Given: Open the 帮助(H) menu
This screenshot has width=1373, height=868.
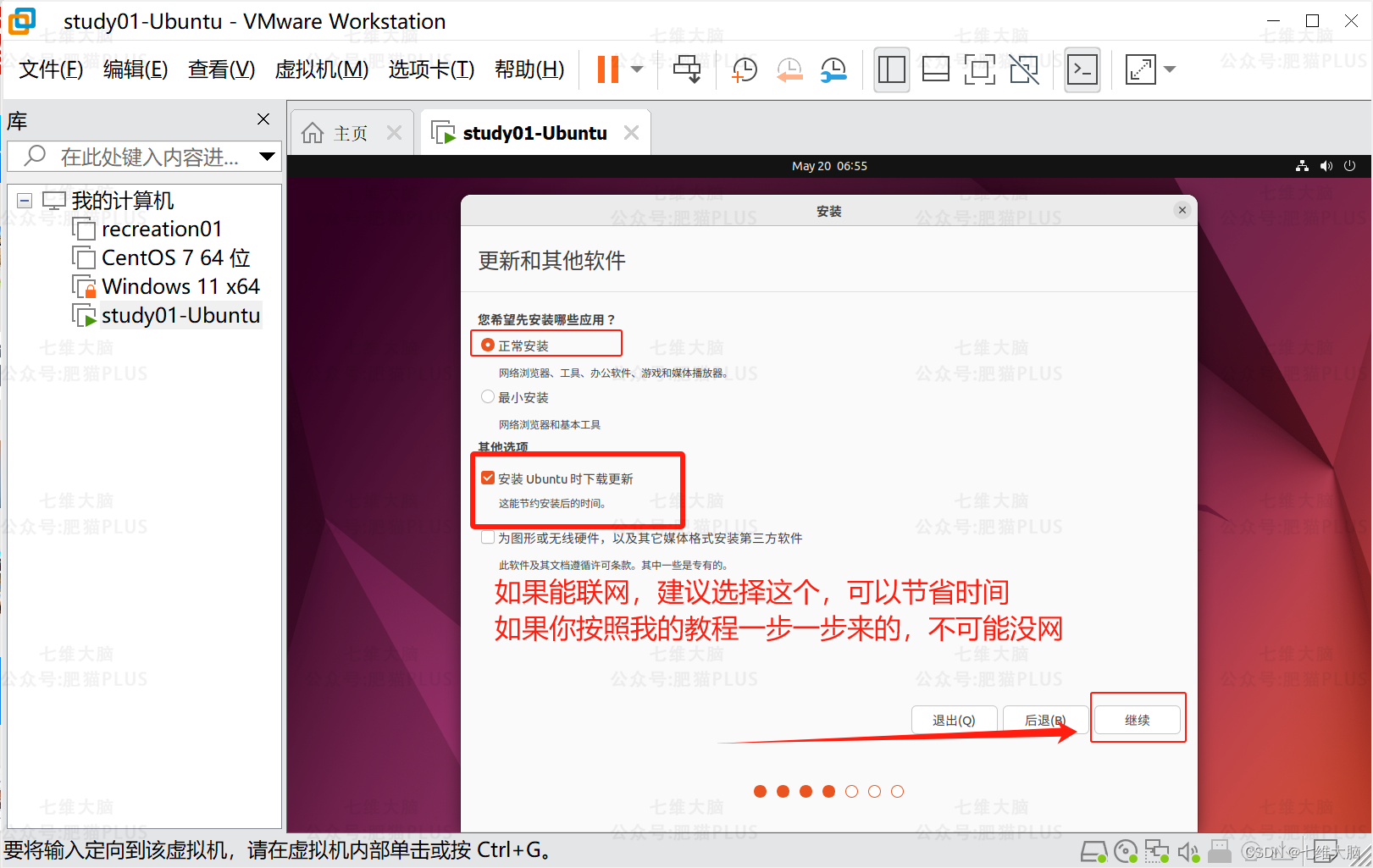Looking at the screenshot, I should (x=529, y=69).
